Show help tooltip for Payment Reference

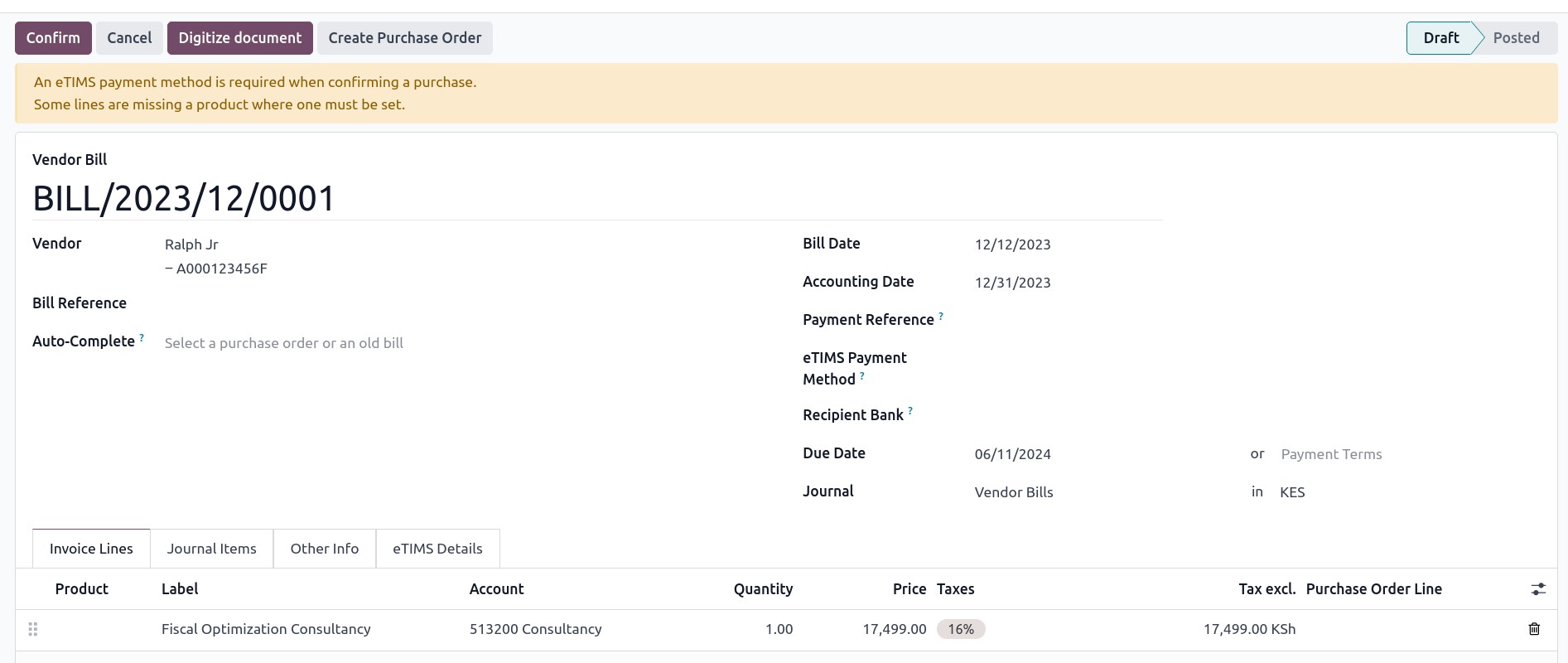[x=941, y=317]
